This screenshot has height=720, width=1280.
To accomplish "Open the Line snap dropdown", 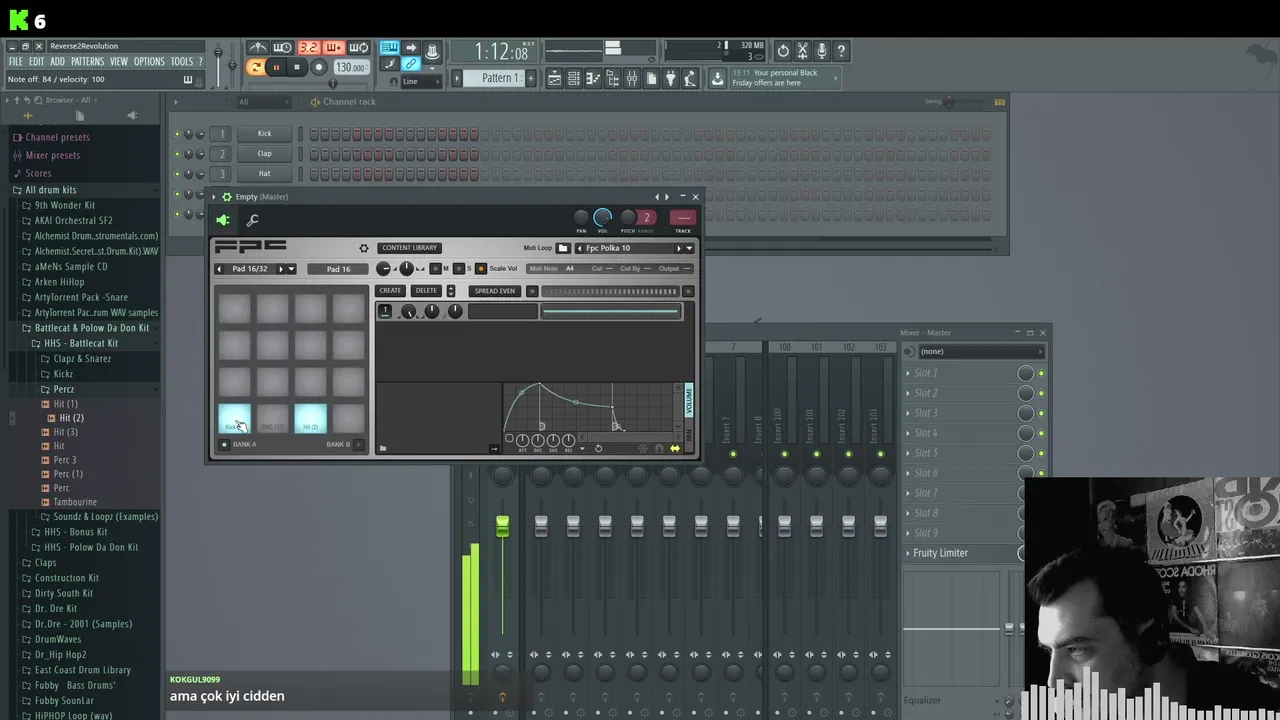I will [x=420, y=82].
